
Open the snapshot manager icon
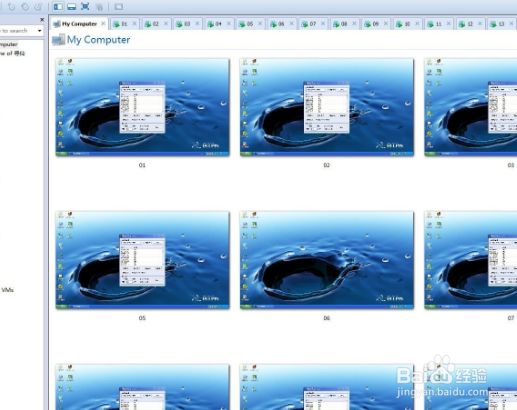tap(38, 7)
